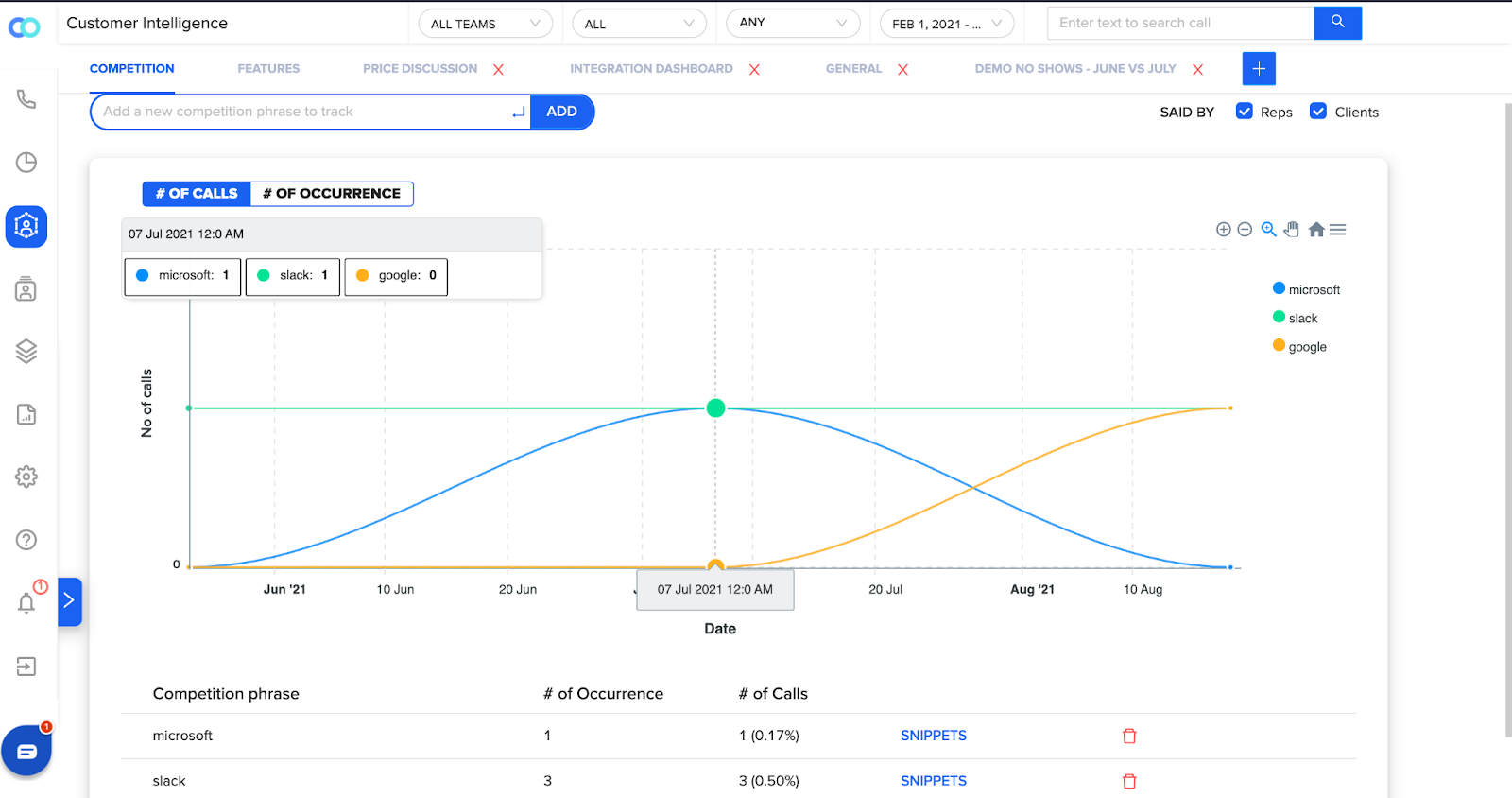This screenshot has width=1512, height=798.
Task: Click the blue search magnifier button
Action: (1337, 23)
